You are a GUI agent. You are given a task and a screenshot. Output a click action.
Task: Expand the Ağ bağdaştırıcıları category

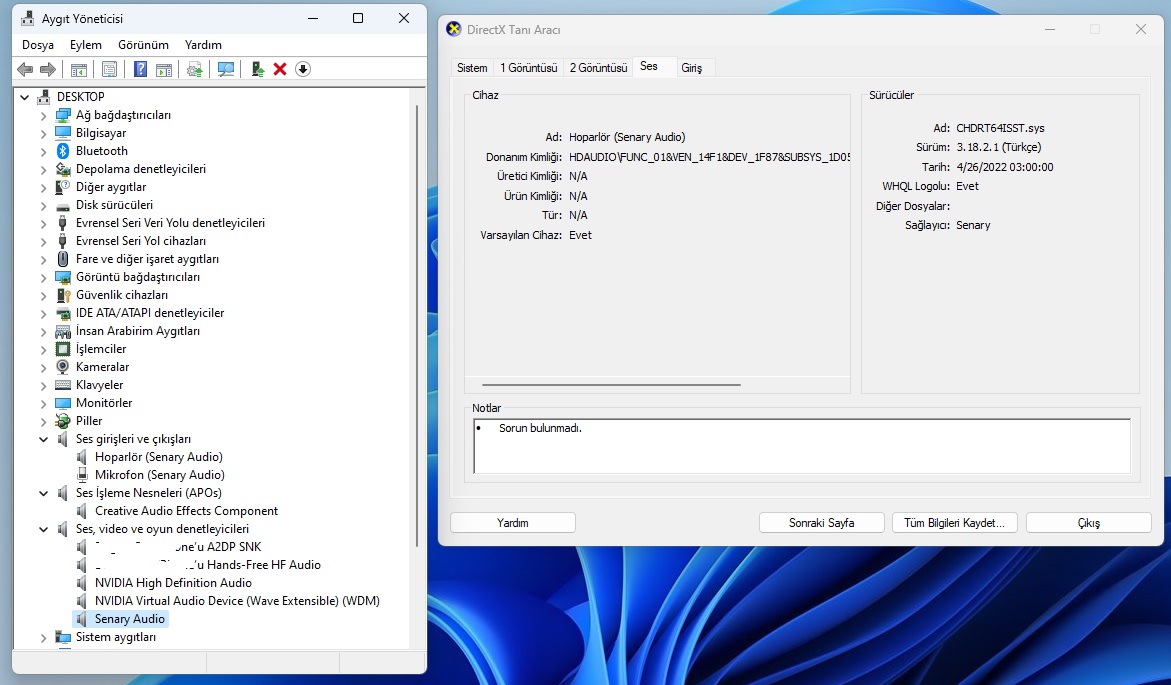pyautogui.click(x=43, y=115)
